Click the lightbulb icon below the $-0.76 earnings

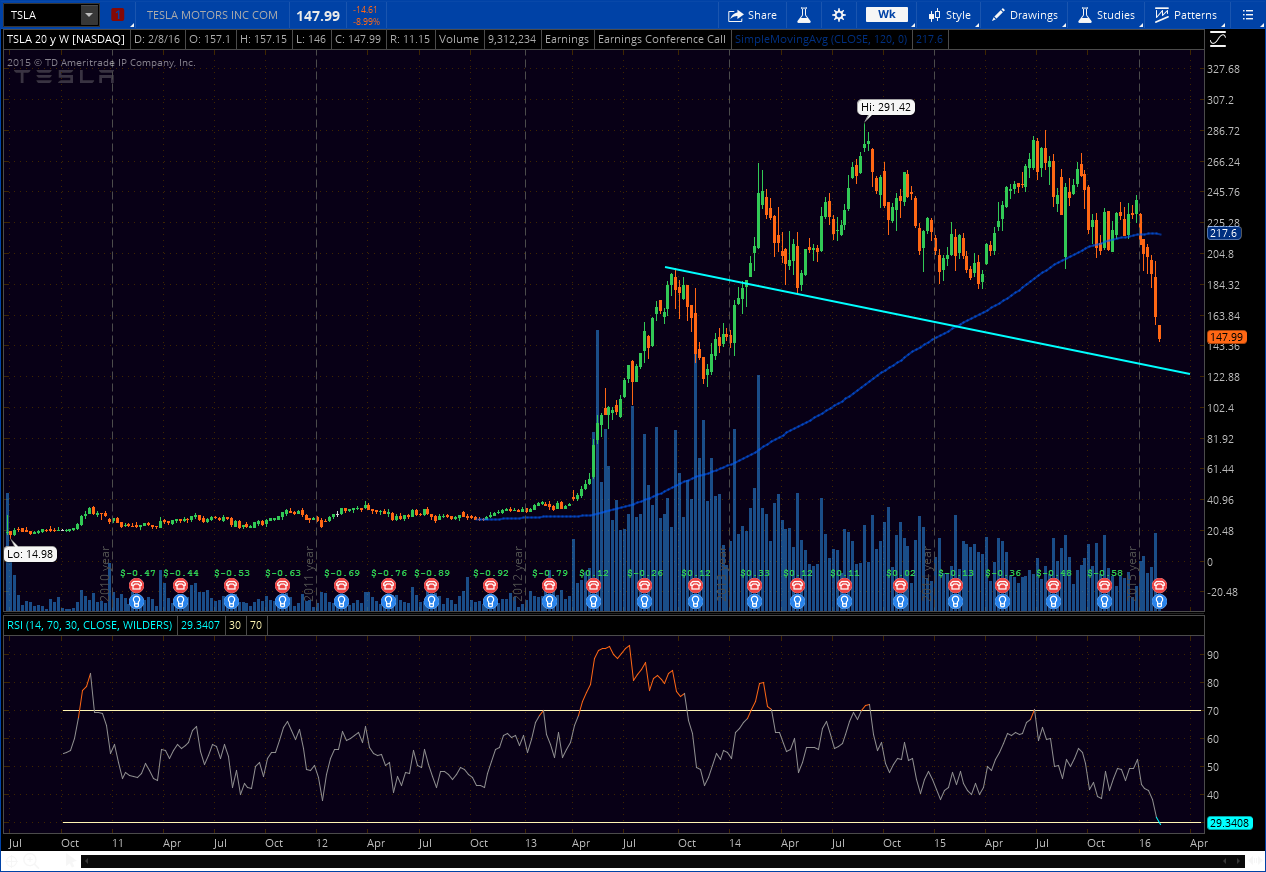click(387, 602)
